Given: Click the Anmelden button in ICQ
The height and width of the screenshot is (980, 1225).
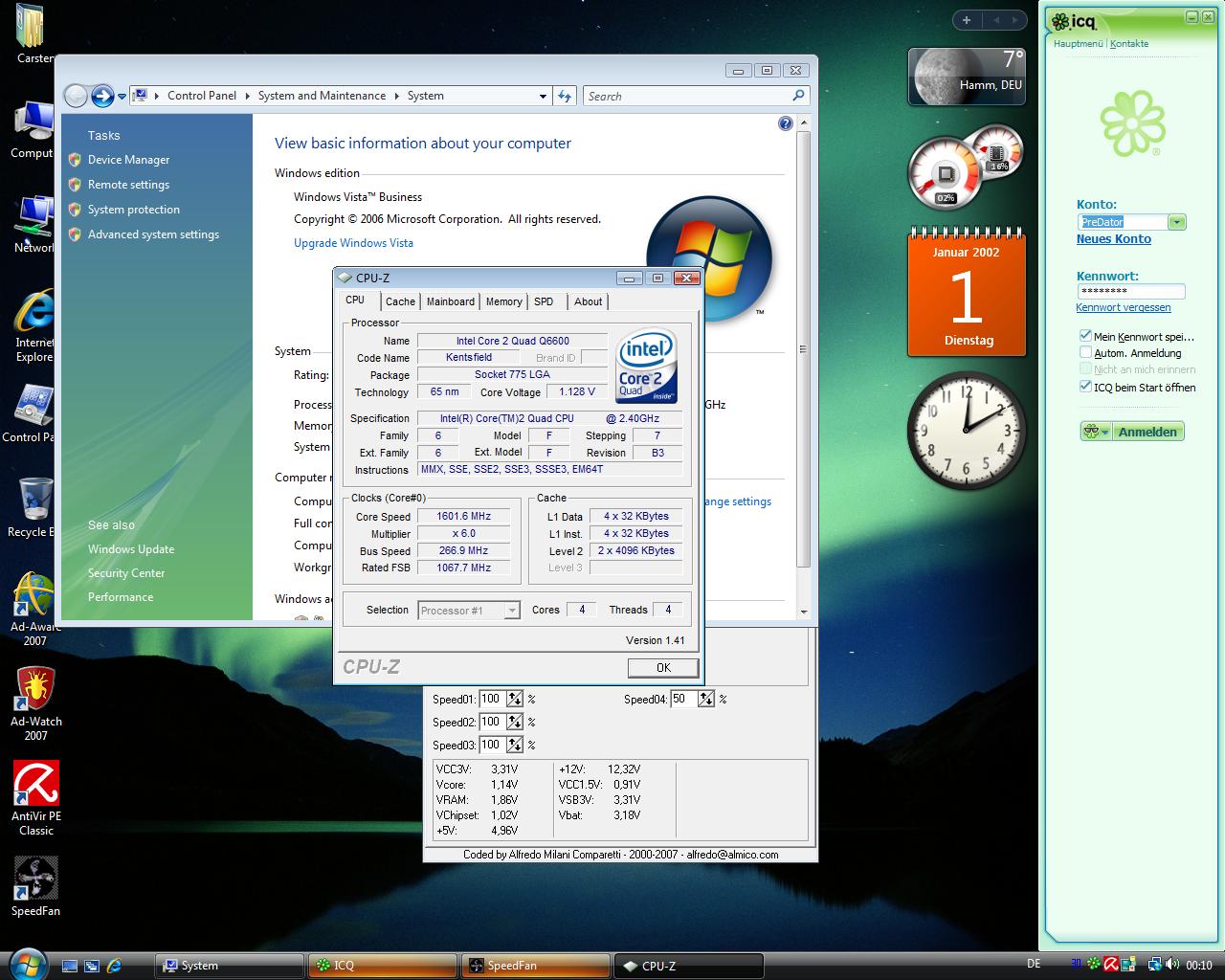Looking at the screenshot, I should click(1147, 432).
